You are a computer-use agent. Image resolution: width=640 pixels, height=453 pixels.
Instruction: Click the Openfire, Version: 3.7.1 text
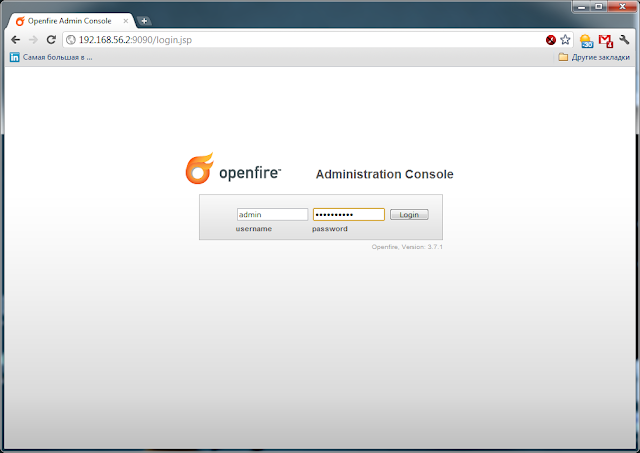(407, 247)
